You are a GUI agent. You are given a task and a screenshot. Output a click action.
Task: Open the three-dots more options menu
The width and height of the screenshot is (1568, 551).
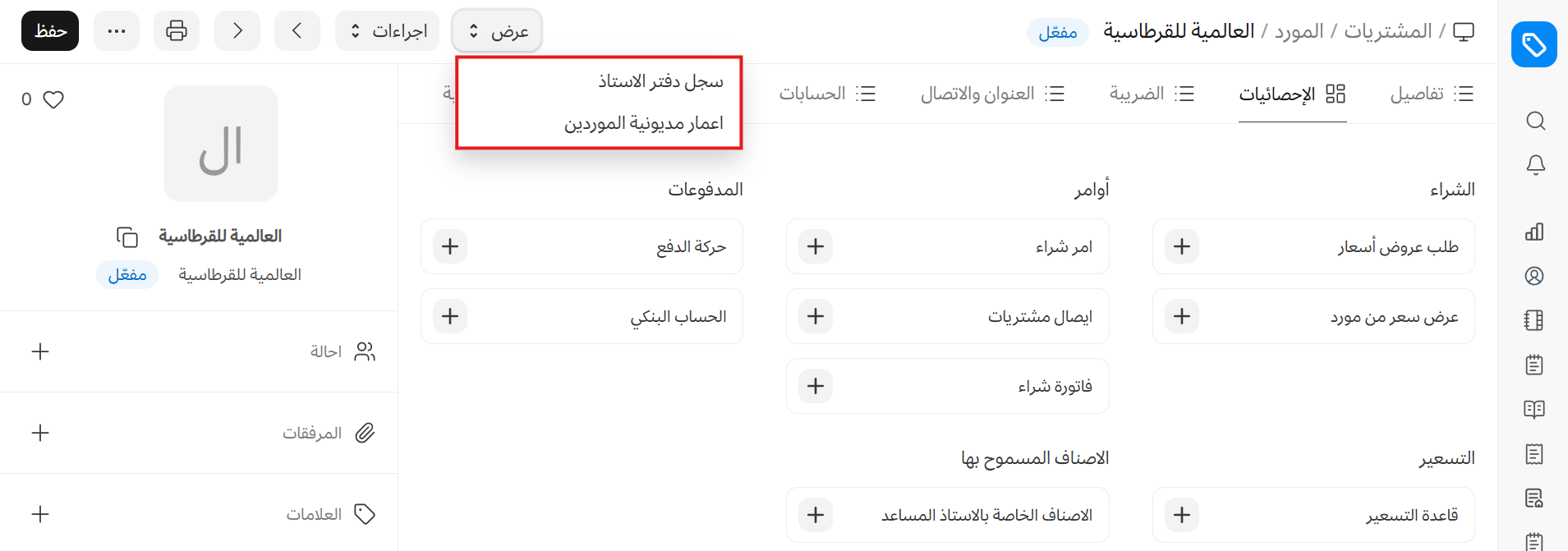click(117, 31)
